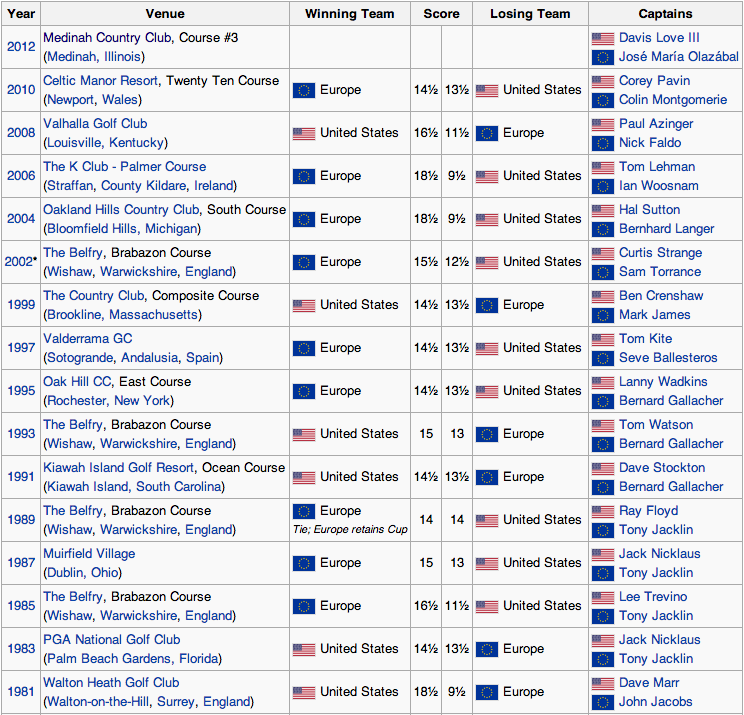This screenshot has width=744, height=715.
Task: Open the Dave Marr captain link
Action: pyautogui.click(x=649, y=683)
